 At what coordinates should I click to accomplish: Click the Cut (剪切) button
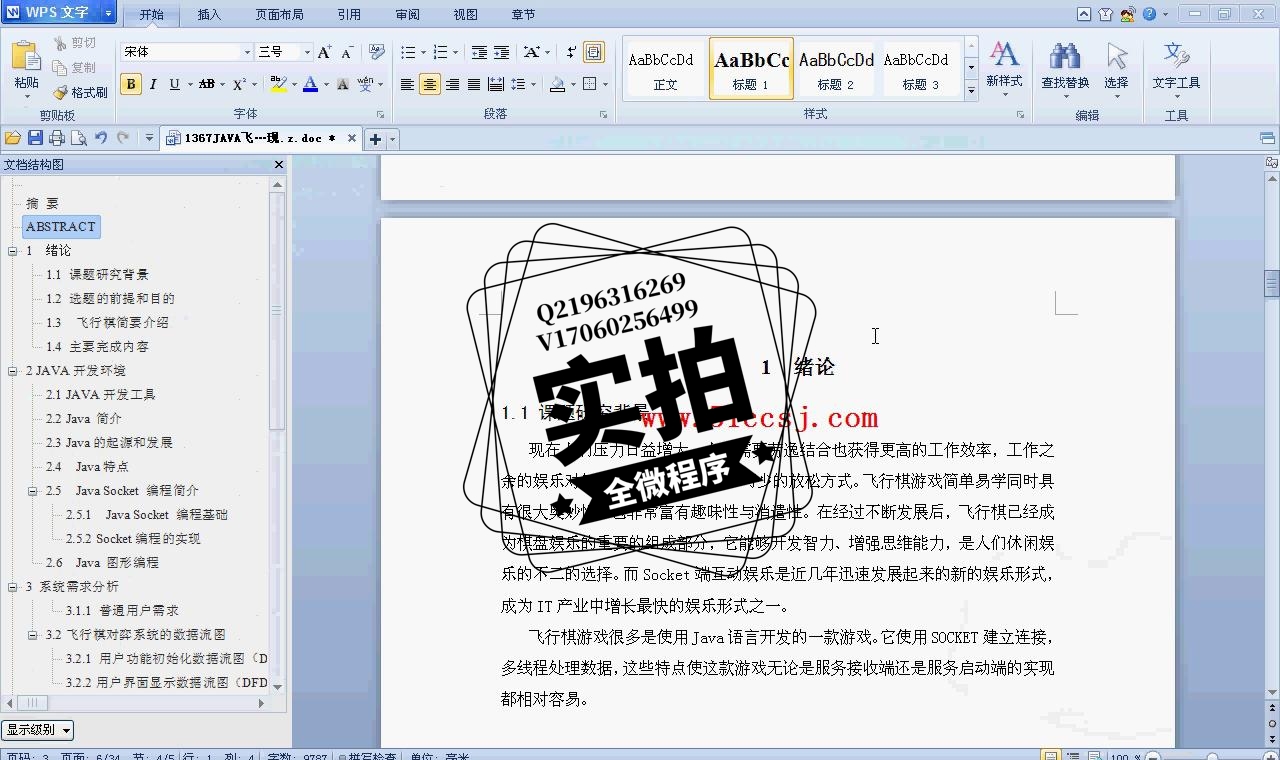pos(75,43)
